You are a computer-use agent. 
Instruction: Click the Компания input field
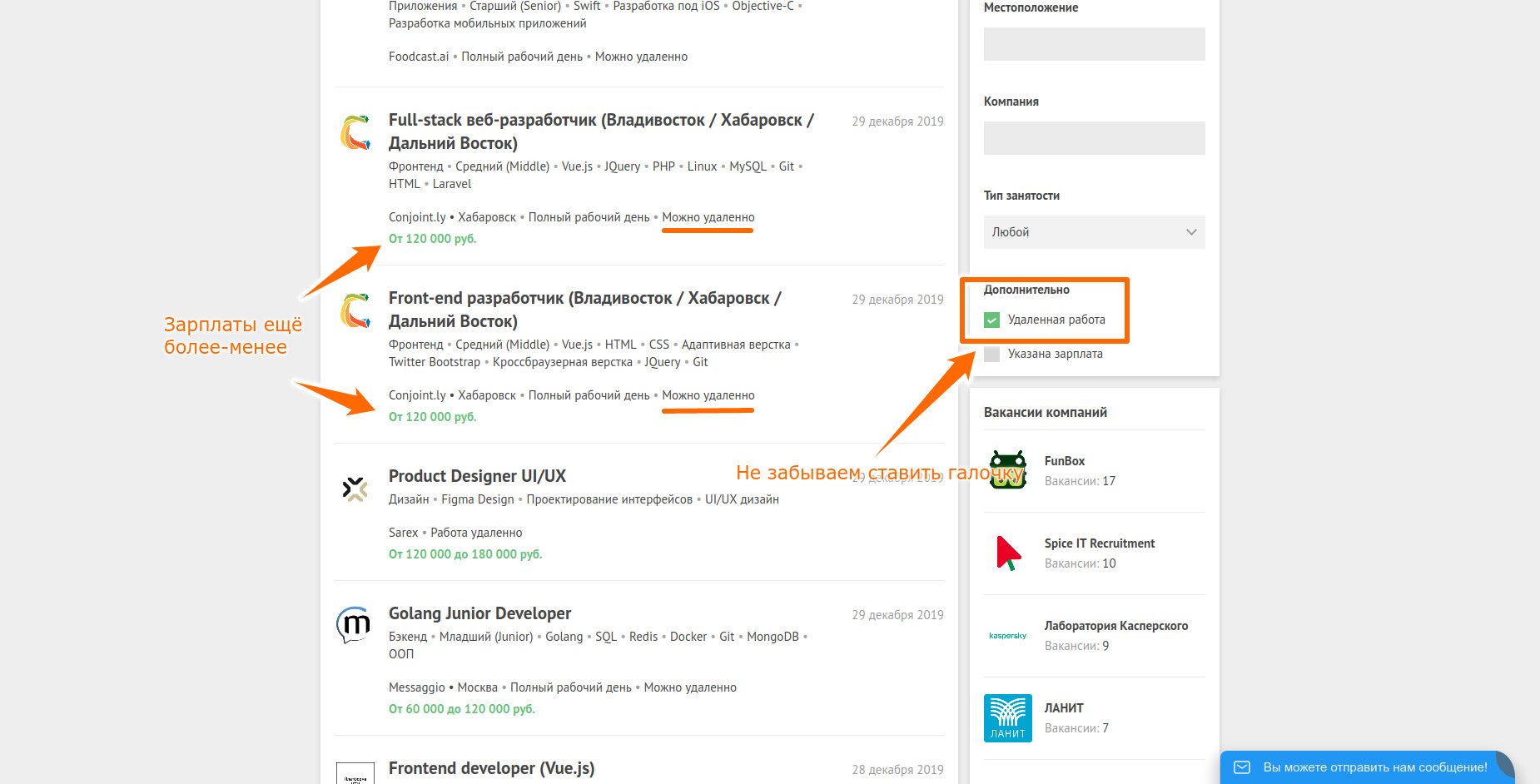click(1094, 138)
